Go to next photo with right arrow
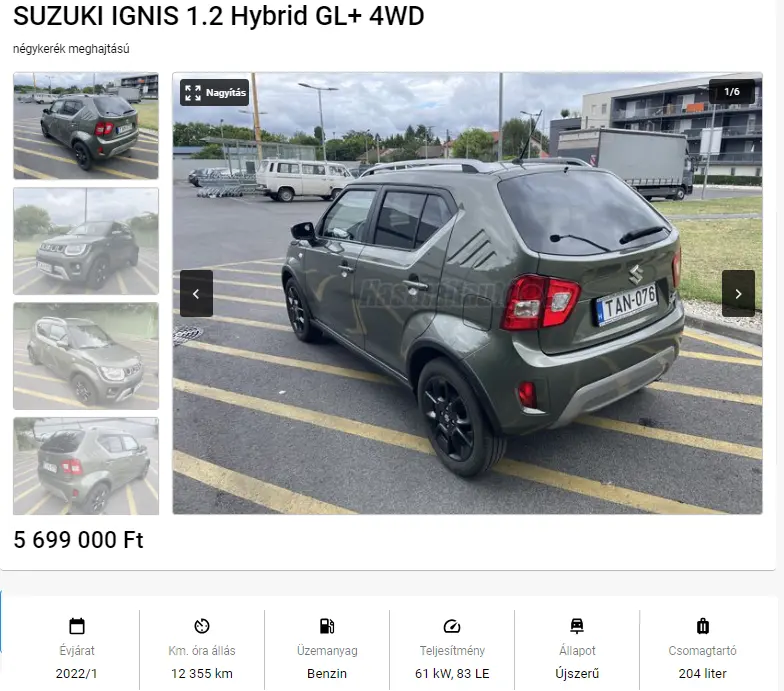The width and height of the screenshot is (784, 691). point(738,294)
